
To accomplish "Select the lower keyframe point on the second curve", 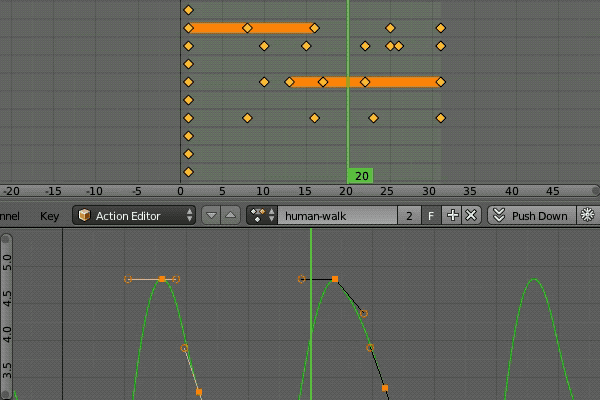I will point(385,388).
